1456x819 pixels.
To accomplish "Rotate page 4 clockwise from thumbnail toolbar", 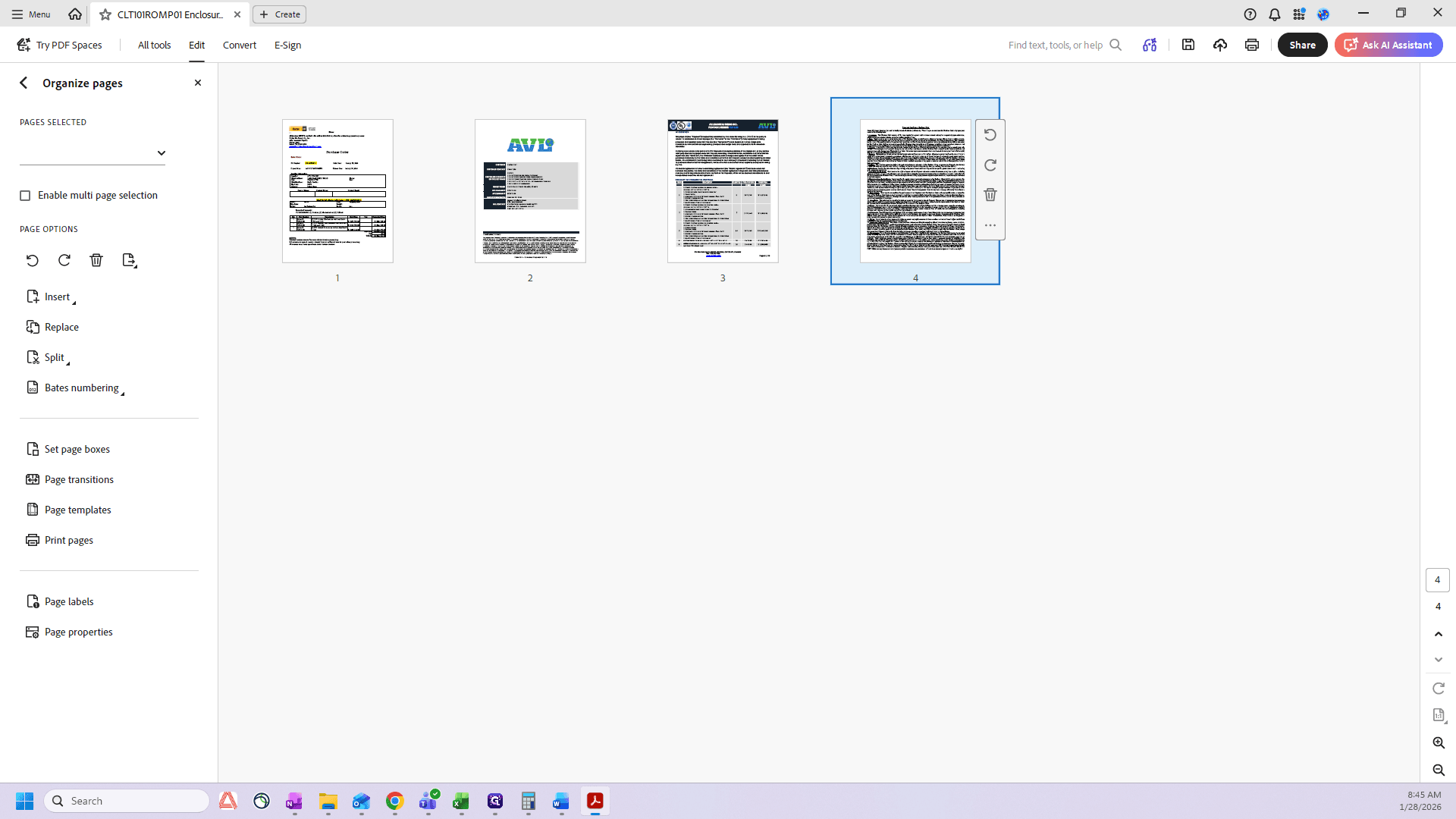I will (990, 165).
